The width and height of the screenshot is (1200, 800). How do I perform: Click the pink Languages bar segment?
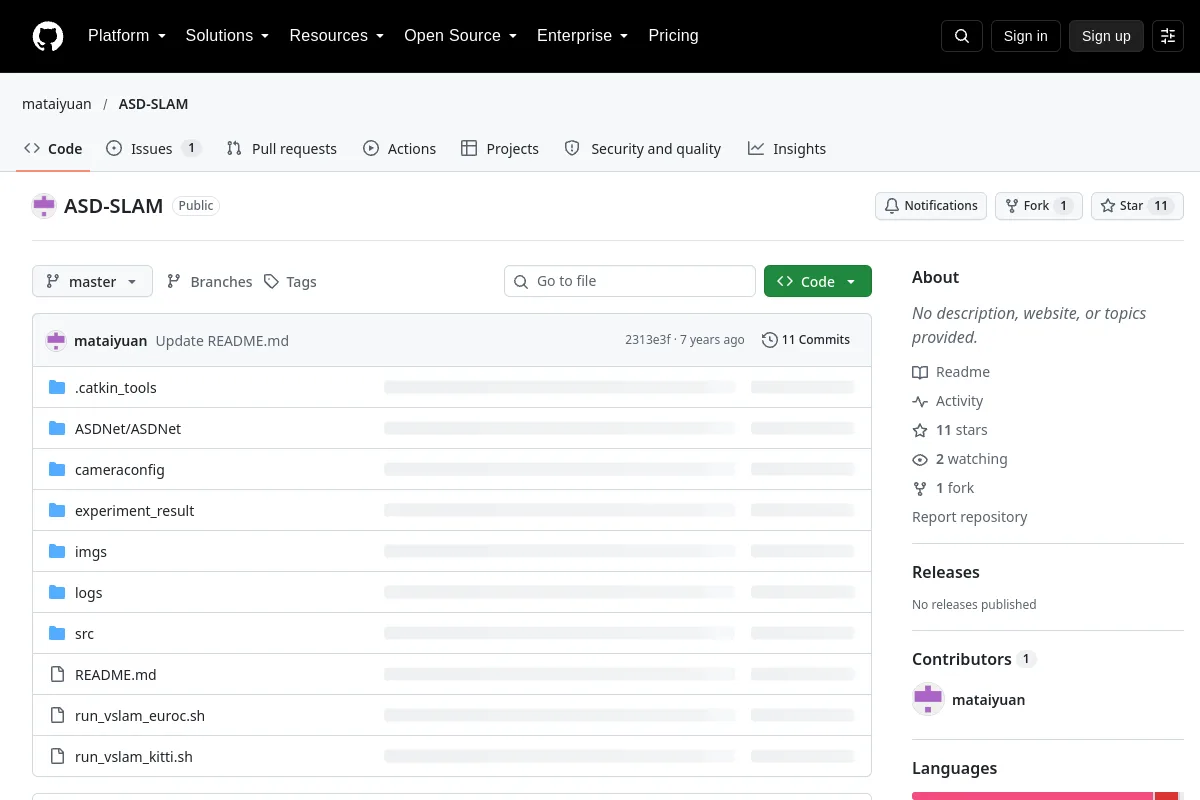[x=1033, y=796]
